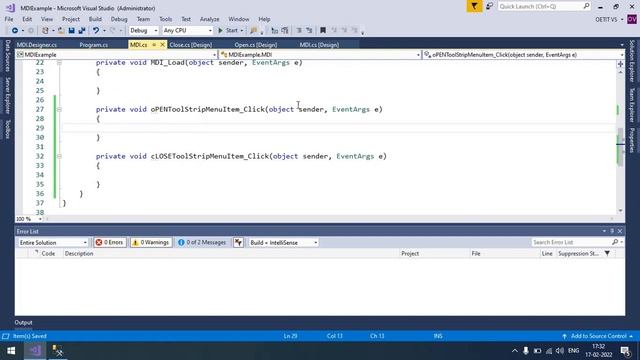Click the Suppression State column filter funnel
Viewport: 640px width, 360px height.
tap(607, 253)
